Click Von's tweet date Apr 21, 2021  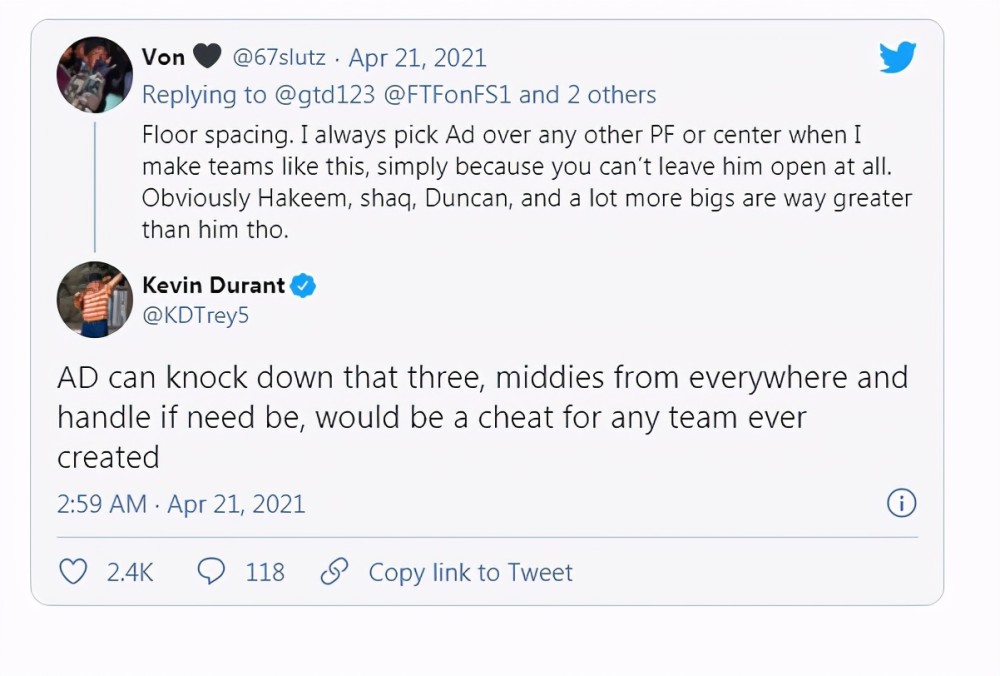(x=418, y=58)
